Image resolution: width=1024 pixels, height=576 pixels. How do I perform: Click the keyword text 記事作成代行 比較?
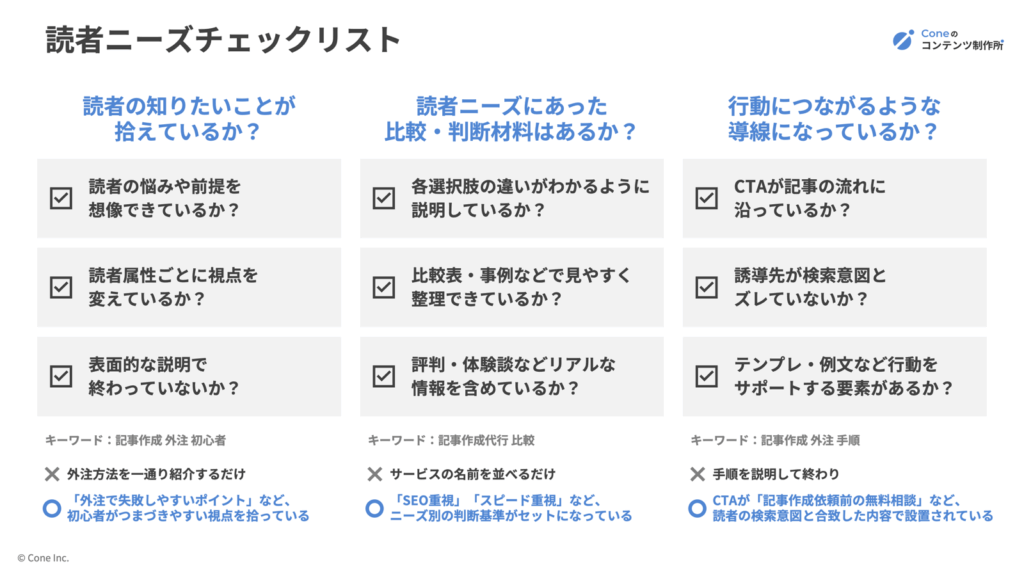click(x=487, y=440)
